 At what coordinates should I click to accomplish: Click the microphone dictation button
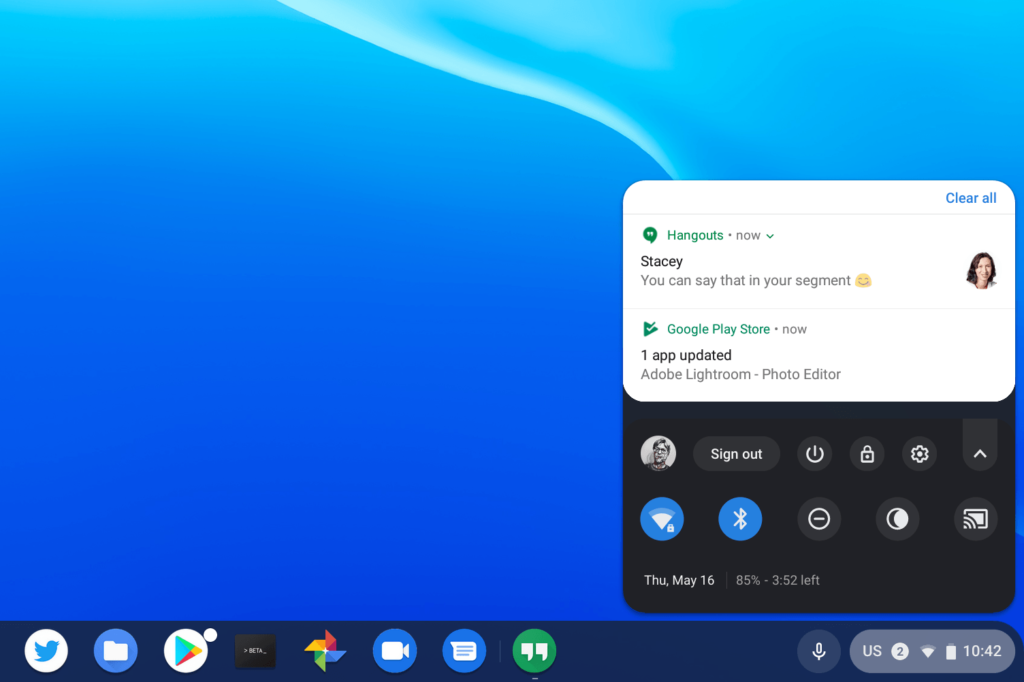819,651
